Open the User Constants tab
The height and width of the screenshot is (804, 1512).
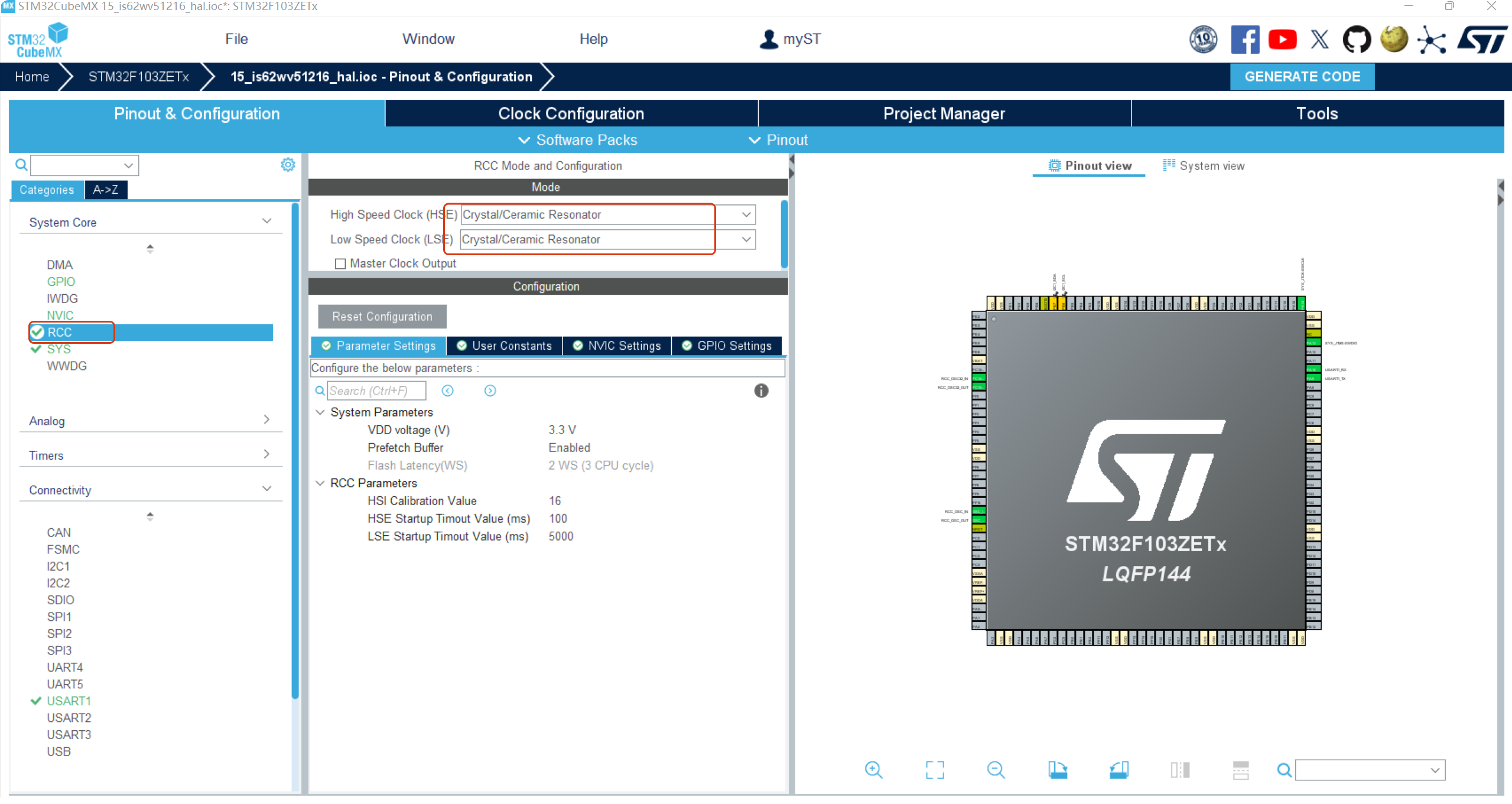tap(504, 346)
